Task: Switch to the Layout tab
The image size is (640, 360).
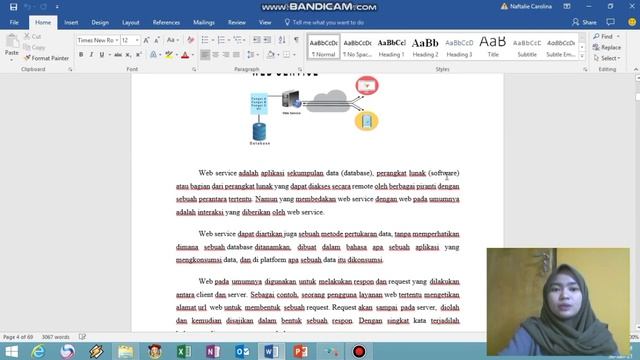Action: pos(131,22)
